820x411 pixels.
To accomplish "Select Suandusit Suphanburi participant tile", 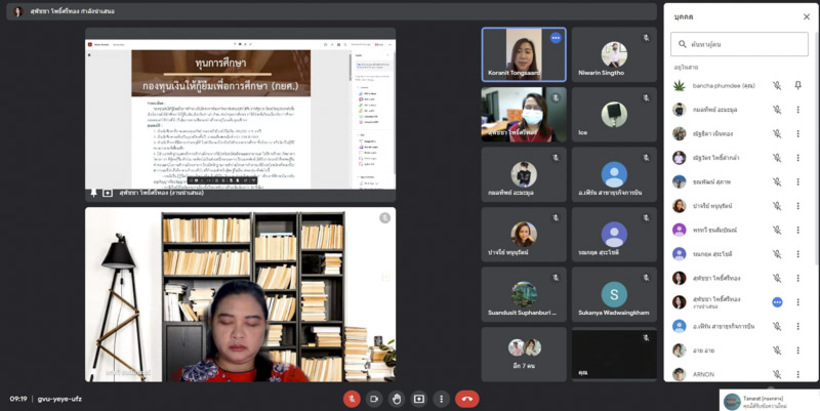I will pyautogui.click(x=523, y=294).
